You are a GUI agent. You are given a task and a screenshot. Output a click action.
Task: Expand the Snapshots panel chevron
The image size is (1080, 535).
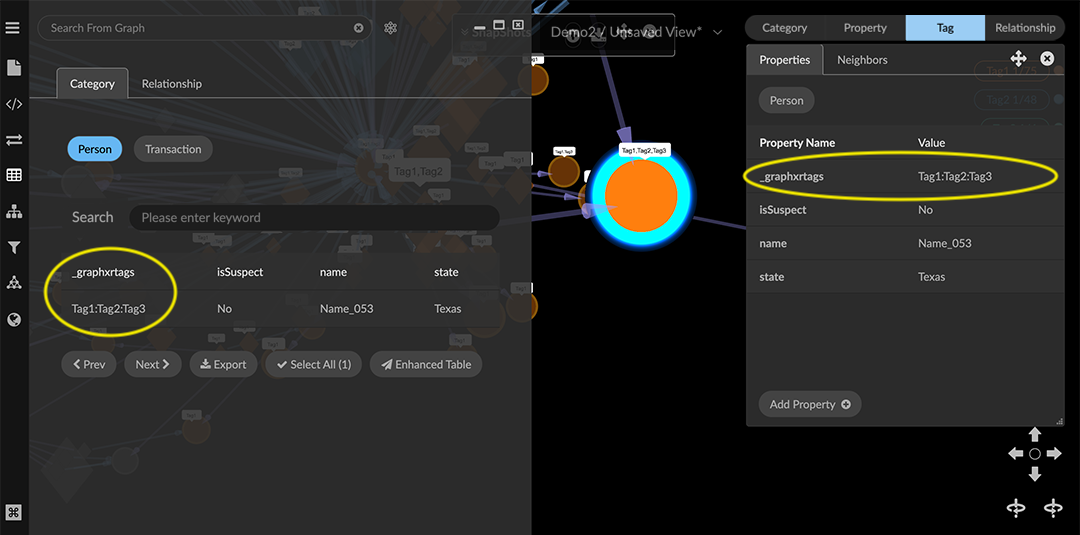tap(464, 32)
